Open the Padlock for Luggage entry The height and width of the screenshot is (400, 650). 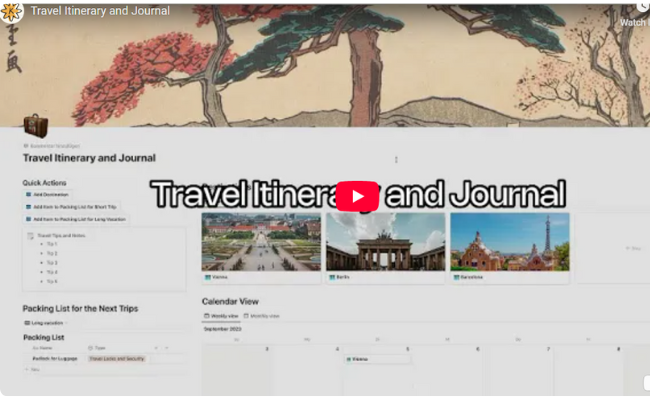point(55,359)
